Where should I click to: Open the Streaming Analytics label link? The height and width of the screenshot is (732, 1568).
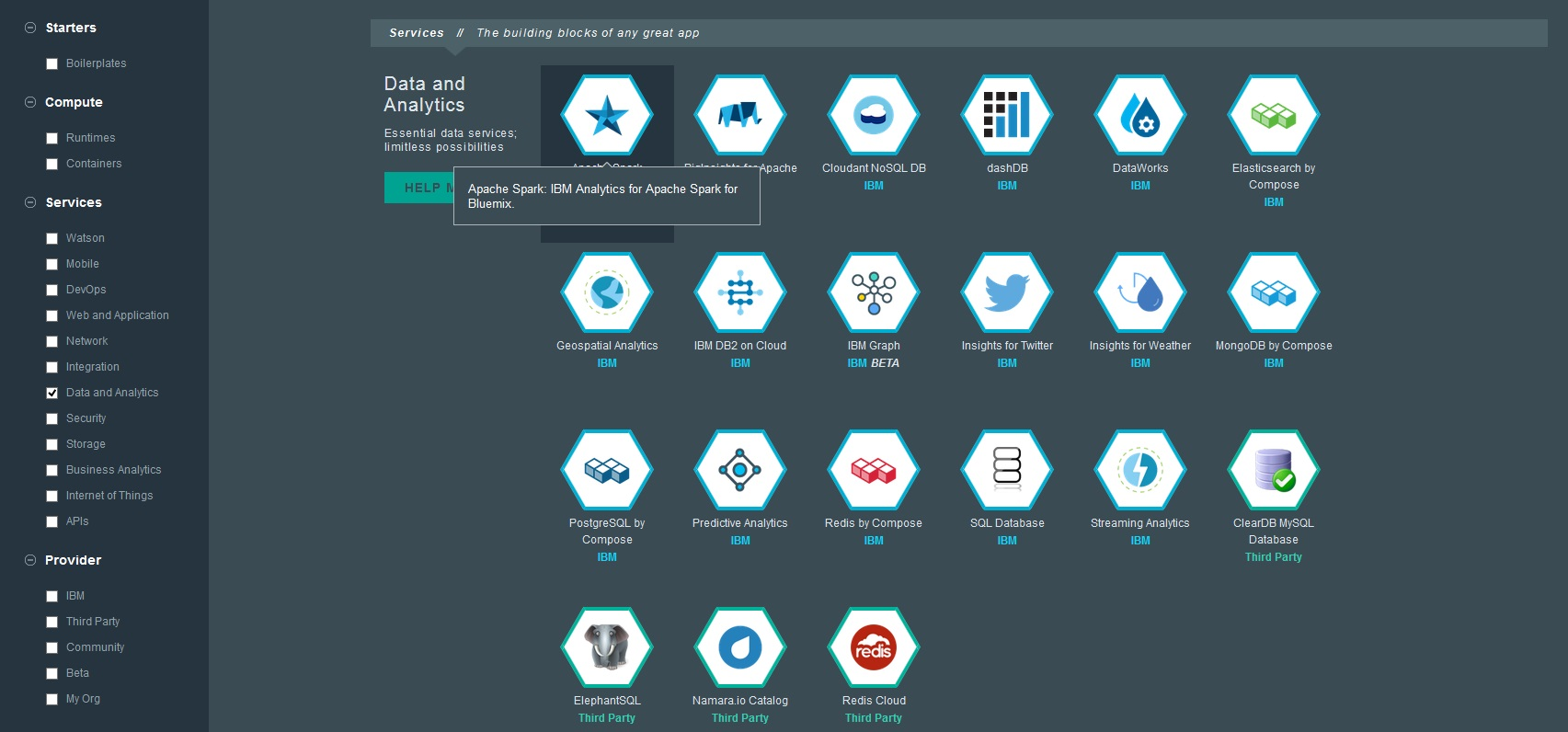1140,523
